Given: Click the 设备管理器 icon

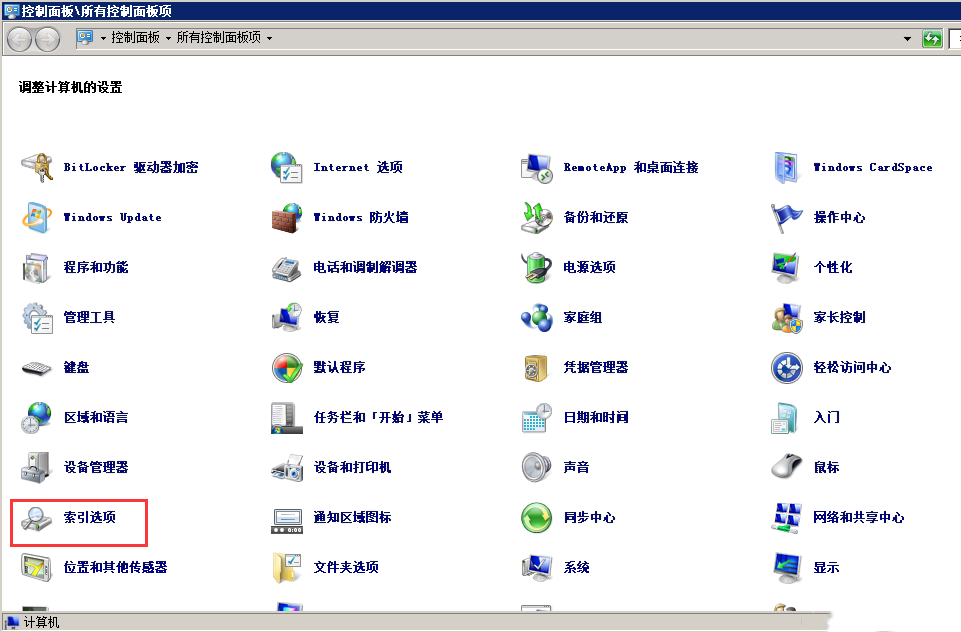Looking at the screenshot, I should click(37, 468).
